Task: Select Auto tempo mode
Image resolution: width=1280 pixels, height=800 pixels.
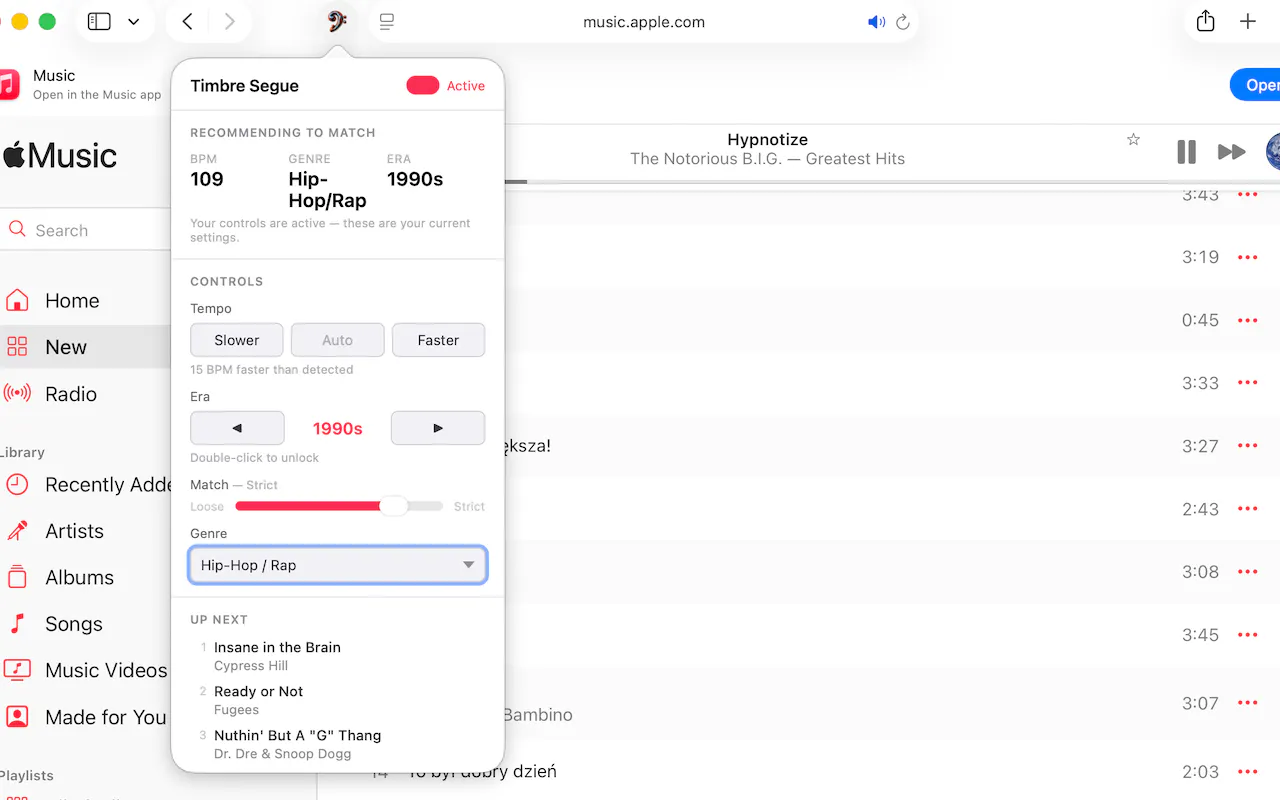Action: (x=338, y=340)
